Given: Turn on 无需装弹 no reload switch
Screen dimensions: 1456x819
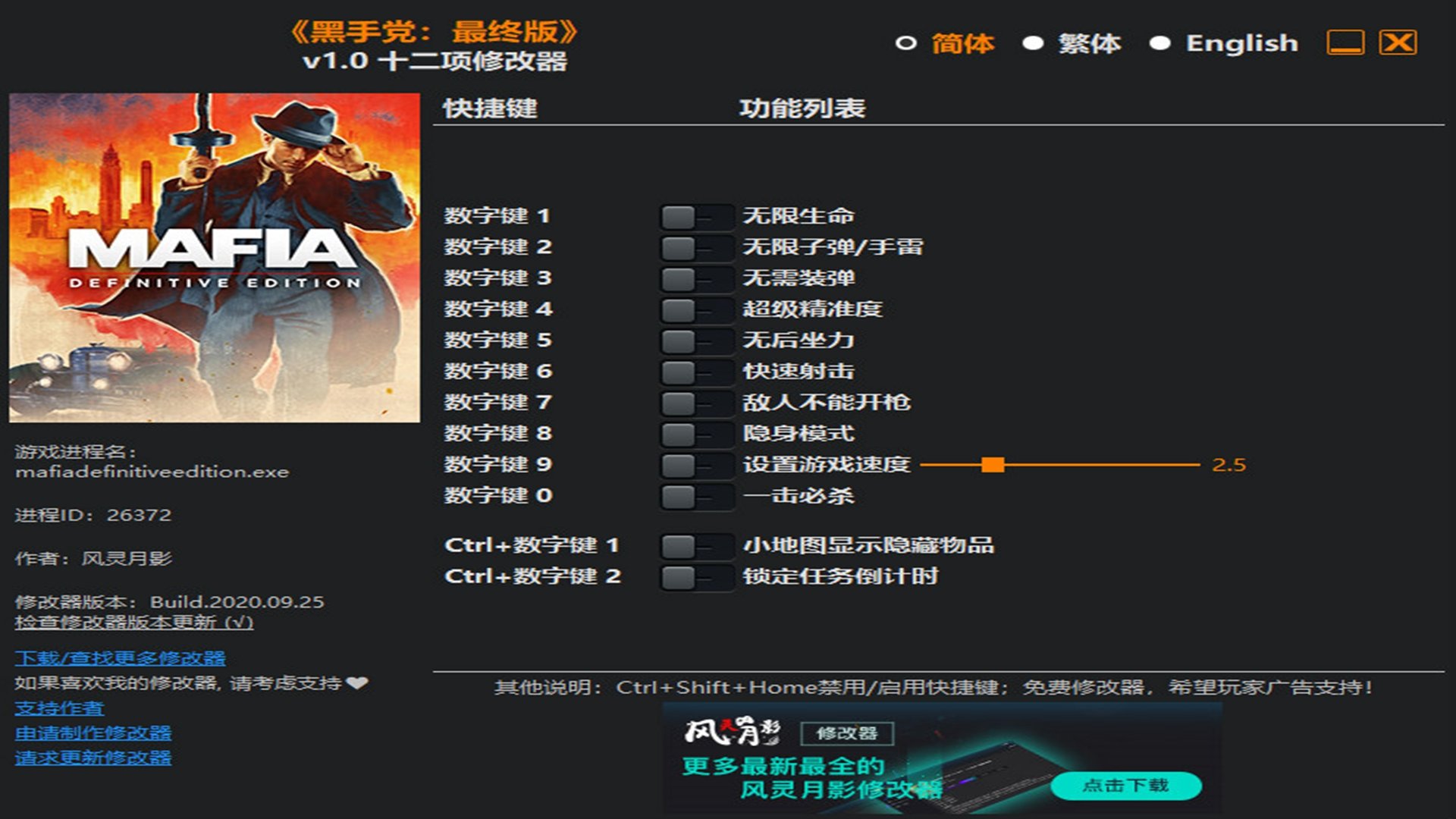Looking at the screenshot, I should point(695,279).
